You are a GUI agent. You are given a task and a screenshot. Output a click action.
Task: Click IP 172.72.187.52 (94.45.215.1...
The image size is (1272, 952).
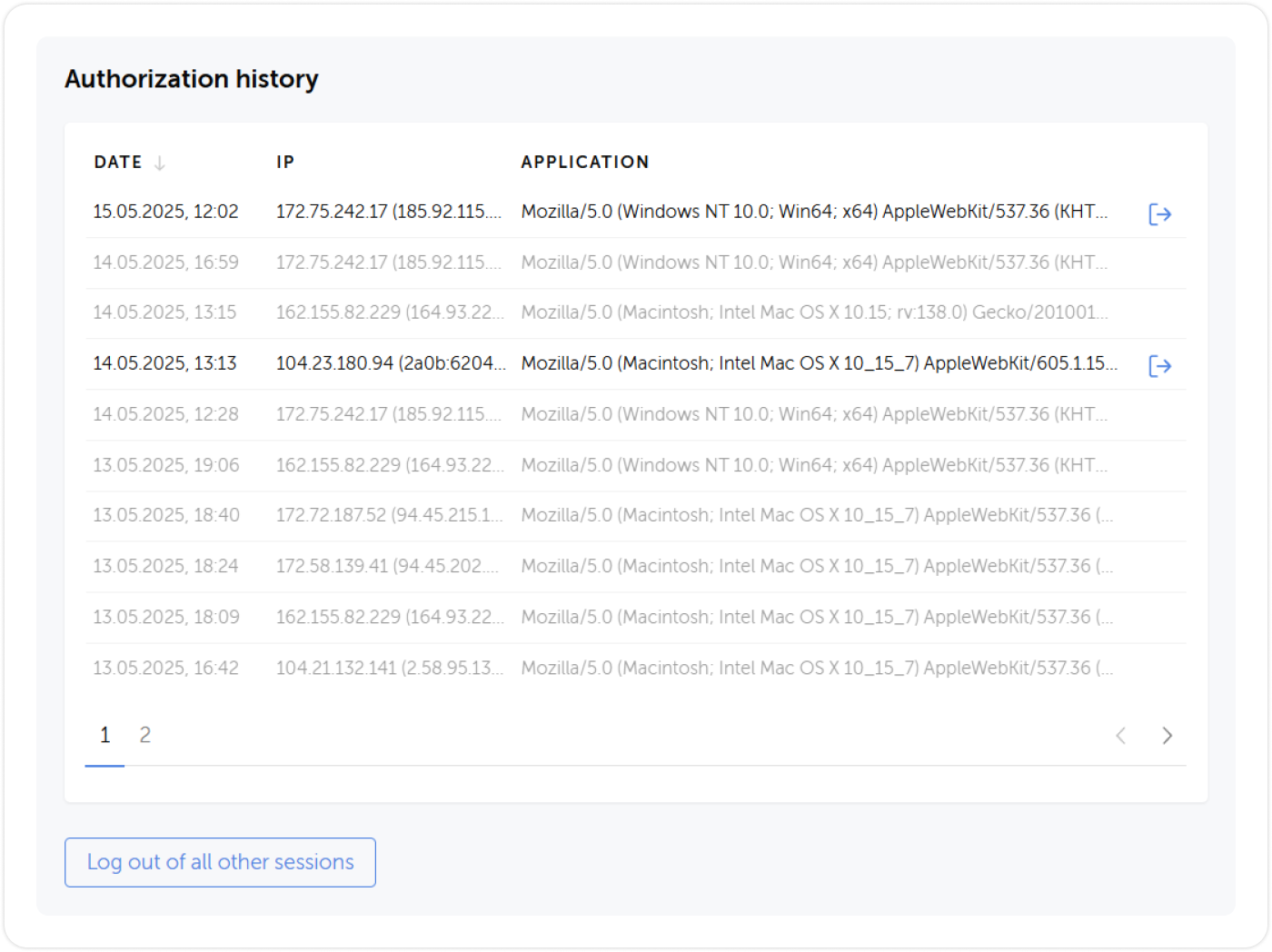[390, 515]
